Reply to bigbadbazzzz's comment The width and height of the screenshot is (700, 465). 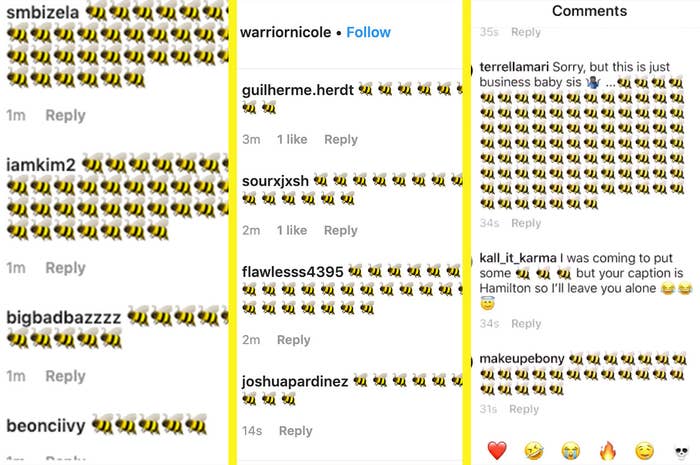tap(65, 376)
